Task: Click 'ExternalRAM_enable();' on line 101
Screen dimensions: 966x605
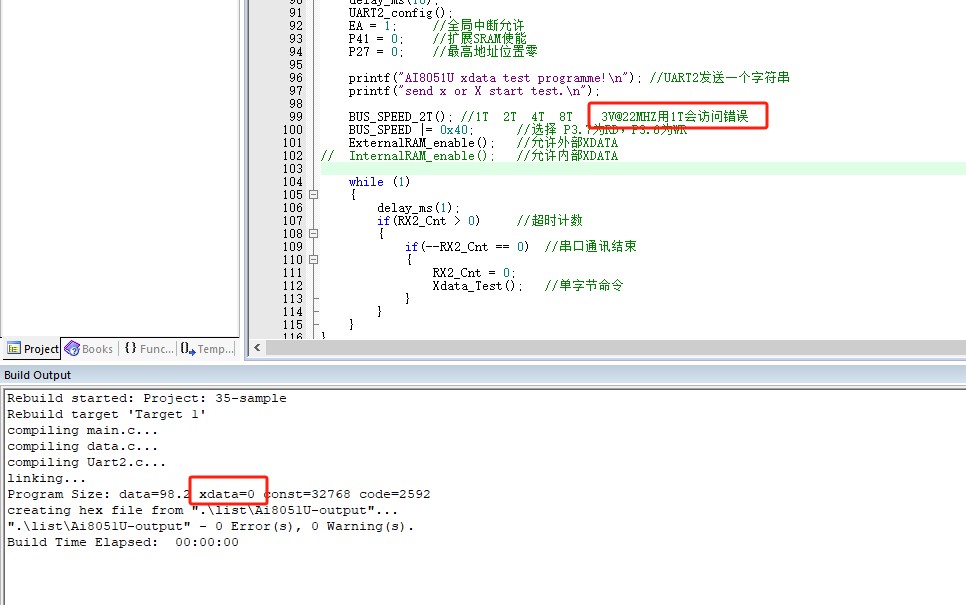Action: click(421, 142)
